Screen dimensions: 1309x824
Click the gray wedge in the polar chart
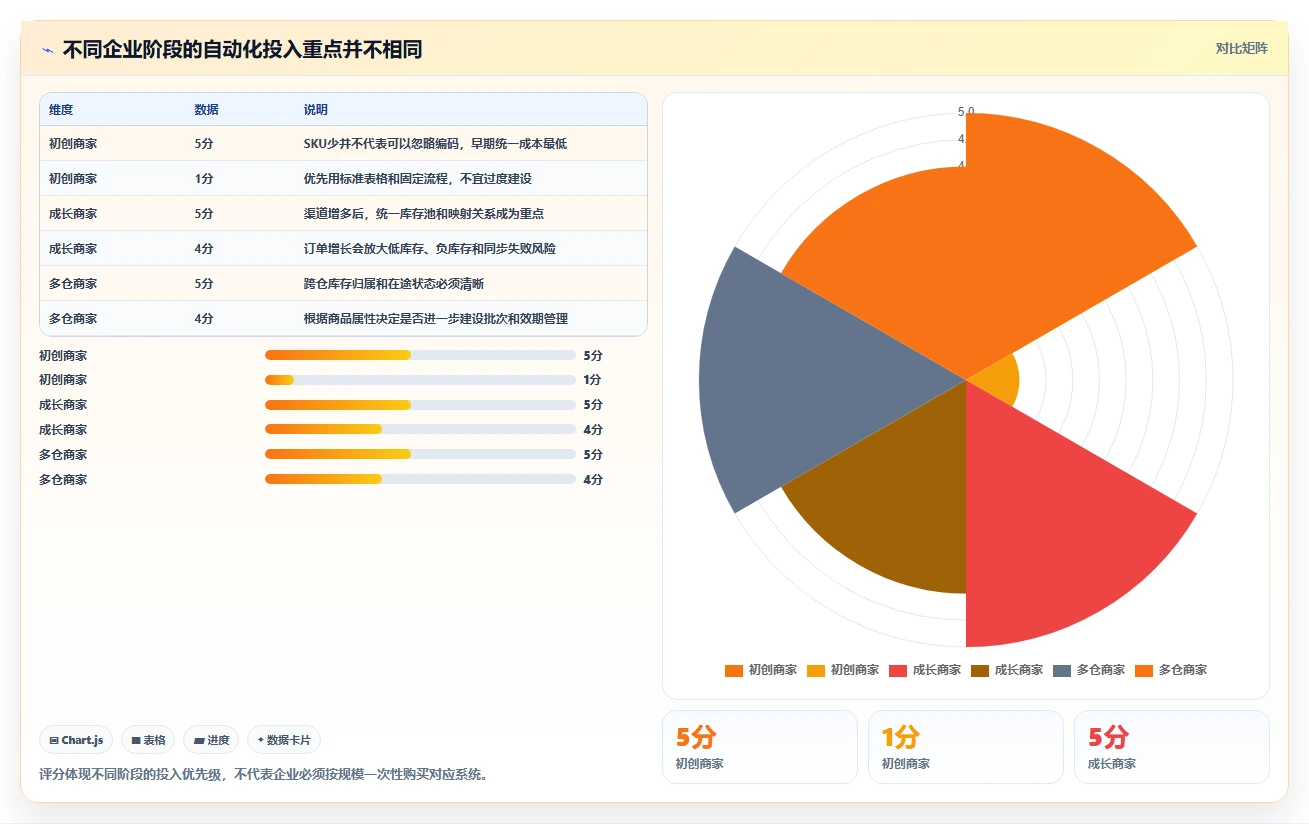coord(800,380)
